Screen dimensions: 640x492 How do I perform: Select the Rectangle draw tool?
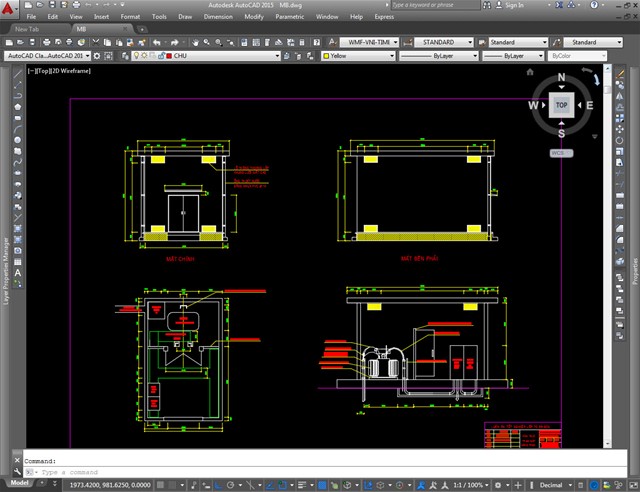(x=18, y=118)
